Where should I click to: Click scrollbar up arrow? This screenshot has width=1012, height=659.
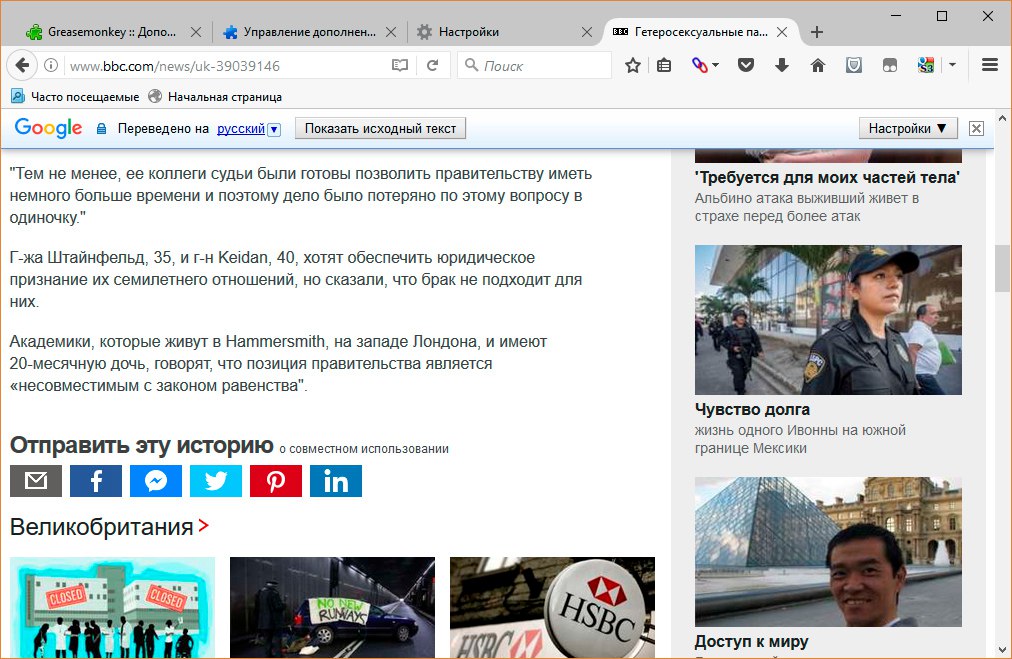(x=1002, y=119)
